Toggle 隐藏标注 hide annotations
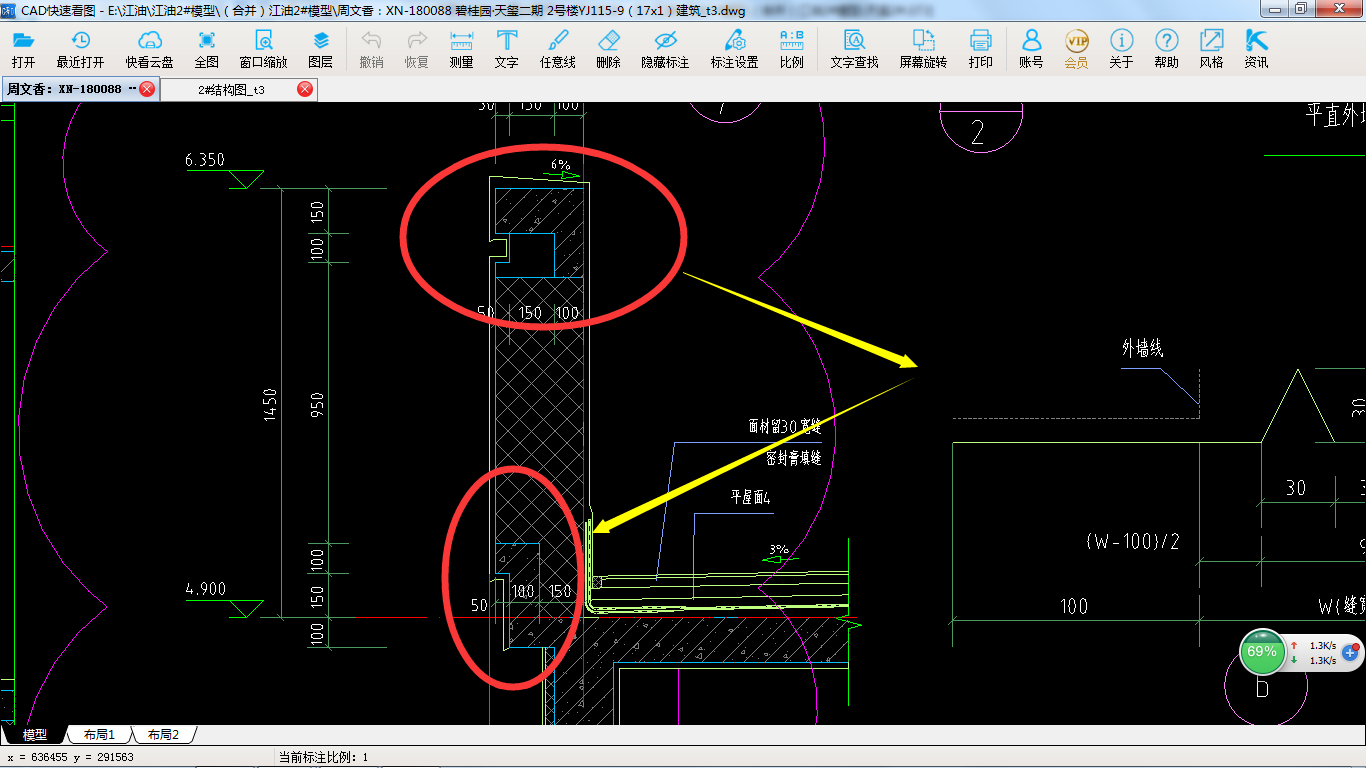 tap(665, 49)
